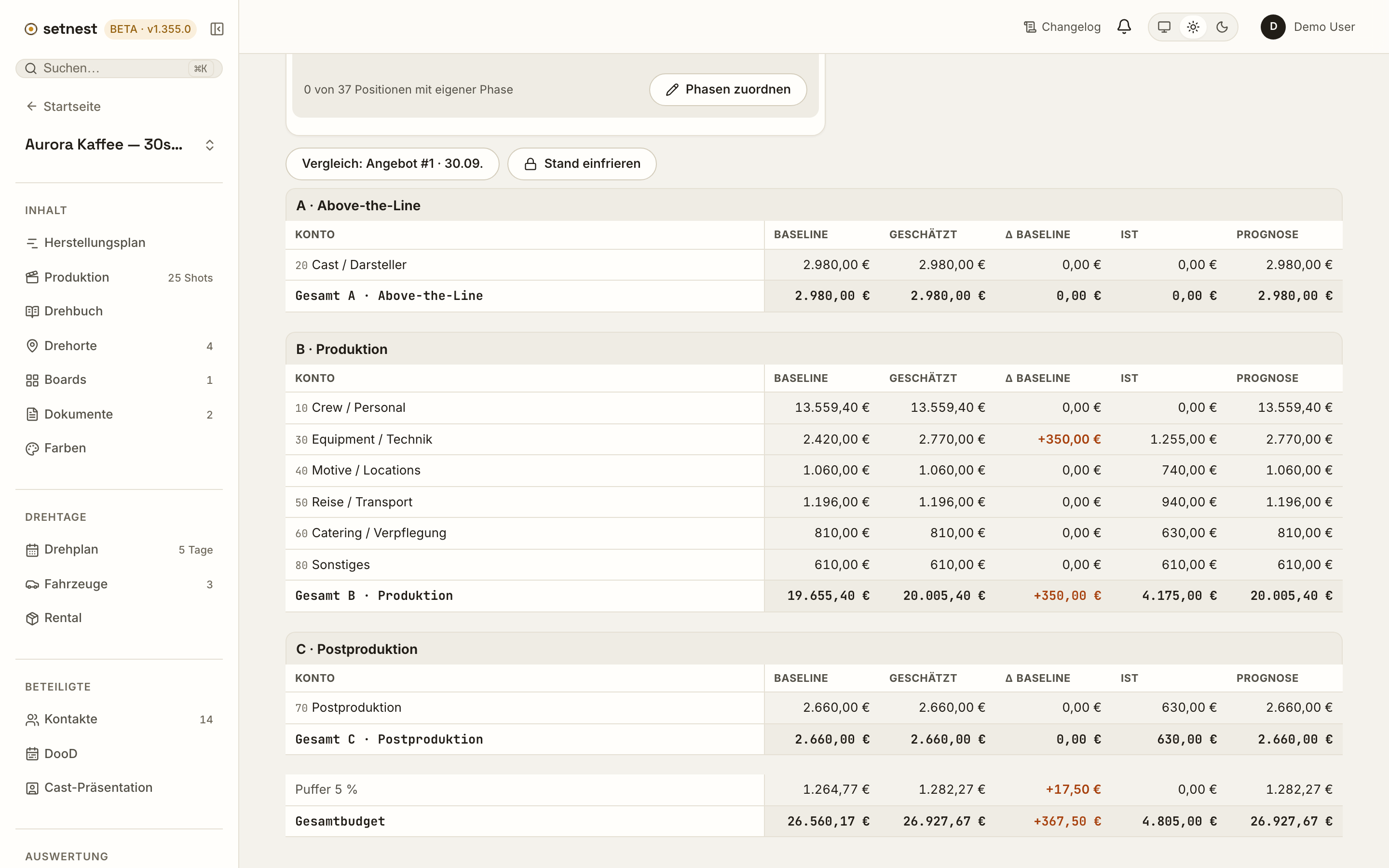Click the Gesamtbudget total row
The width and height of the screenshot is (1389, 868).
tap(814, 821)
